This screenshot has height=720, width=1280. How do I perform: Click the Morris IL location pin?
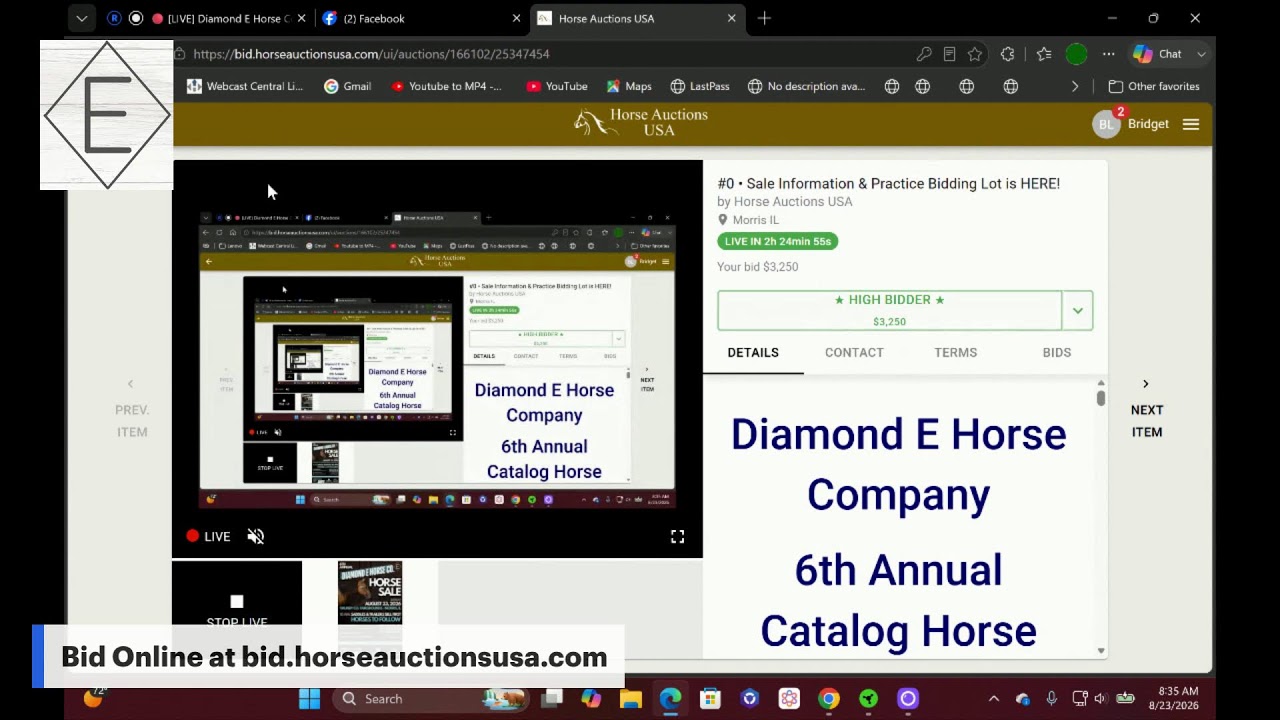(x=723, y=220)
